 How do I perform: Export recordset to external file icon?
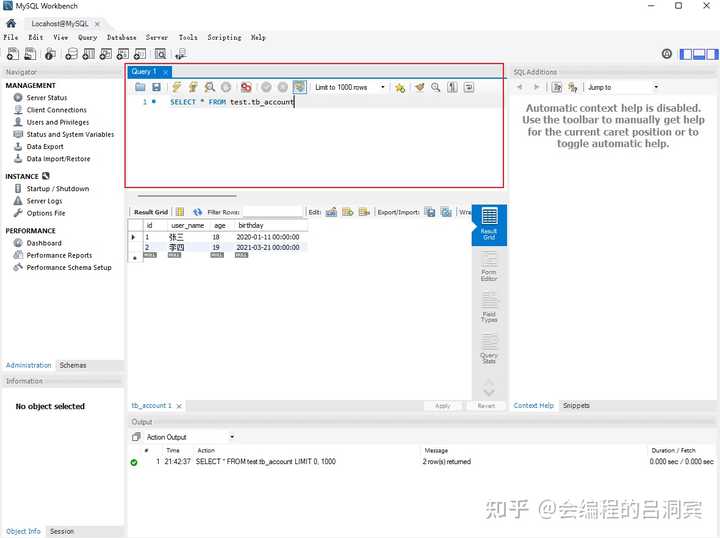[430, 212]
